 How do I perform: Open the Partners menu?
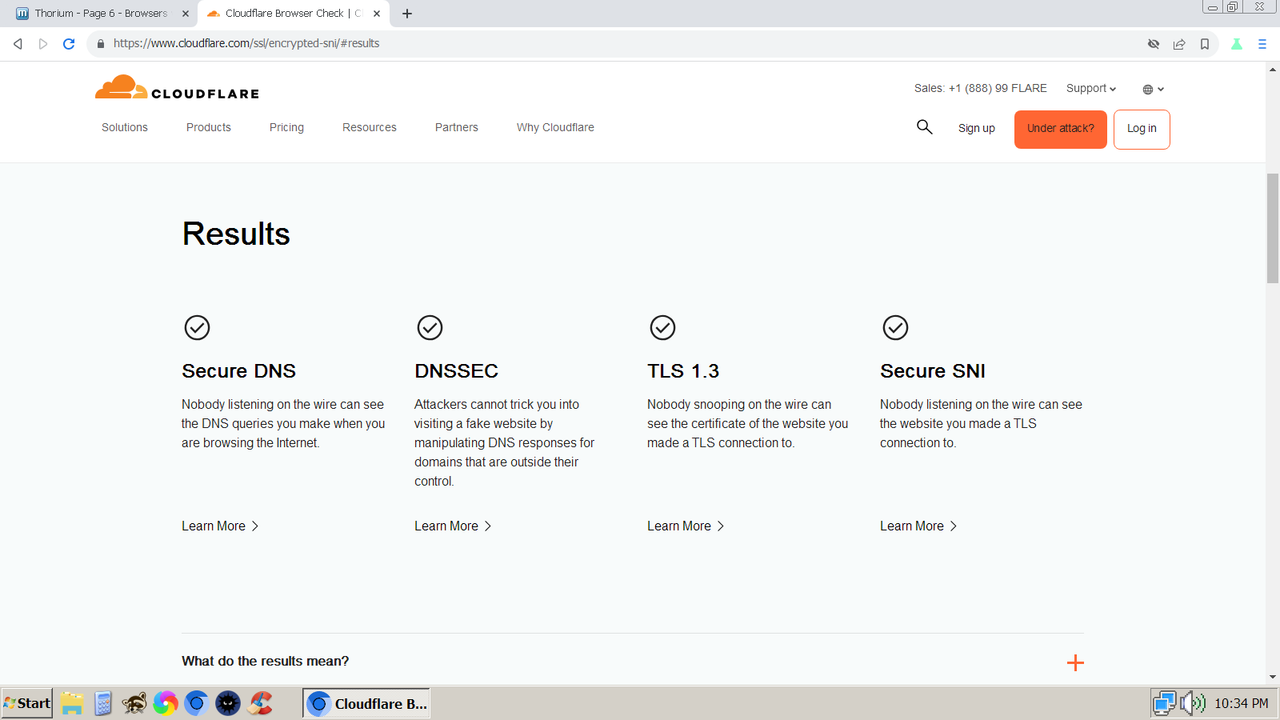[x=457, y=127]
